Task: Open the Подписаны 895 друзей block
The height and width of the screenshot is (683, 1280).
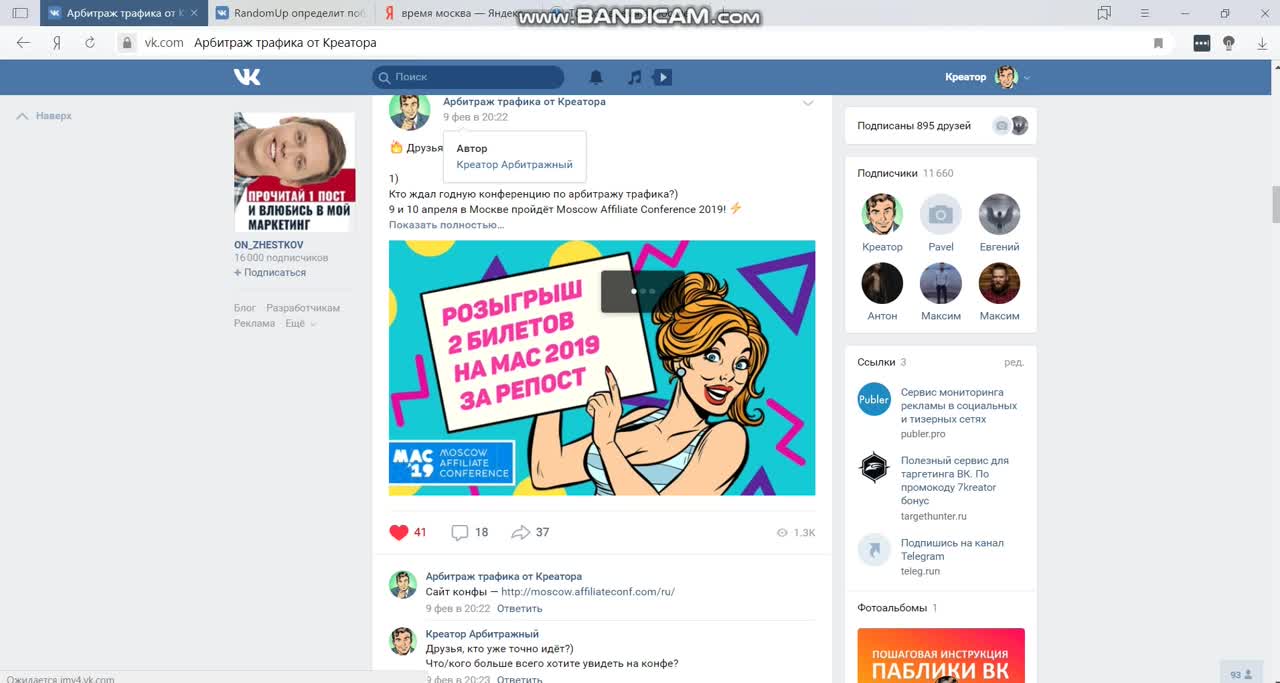Action: tap(941, 126)
